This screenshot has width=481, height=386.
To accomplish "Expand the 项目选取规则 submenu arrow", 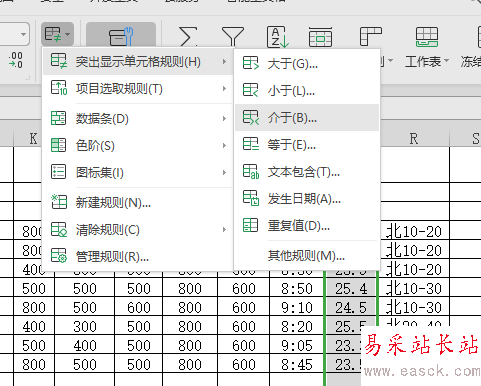I will click(224, 89).
